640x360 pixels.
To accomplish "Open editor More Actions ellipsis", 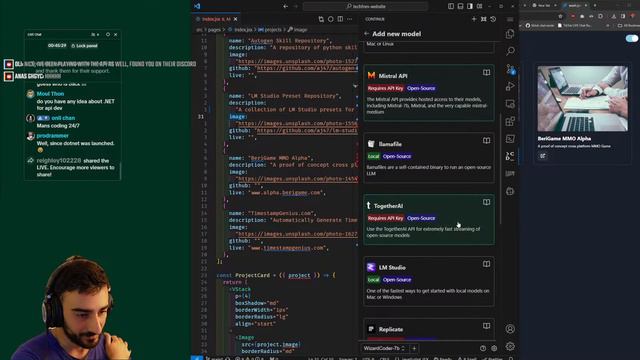I will click(350, 19).
